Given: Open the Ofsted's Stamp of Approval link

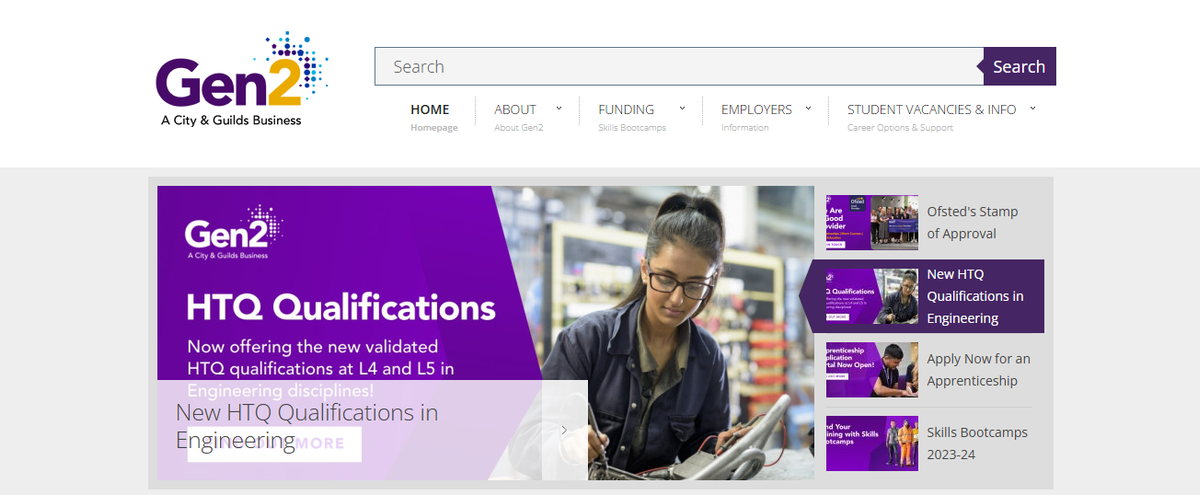Looking at the screenshot, I should tap(972, 222).
